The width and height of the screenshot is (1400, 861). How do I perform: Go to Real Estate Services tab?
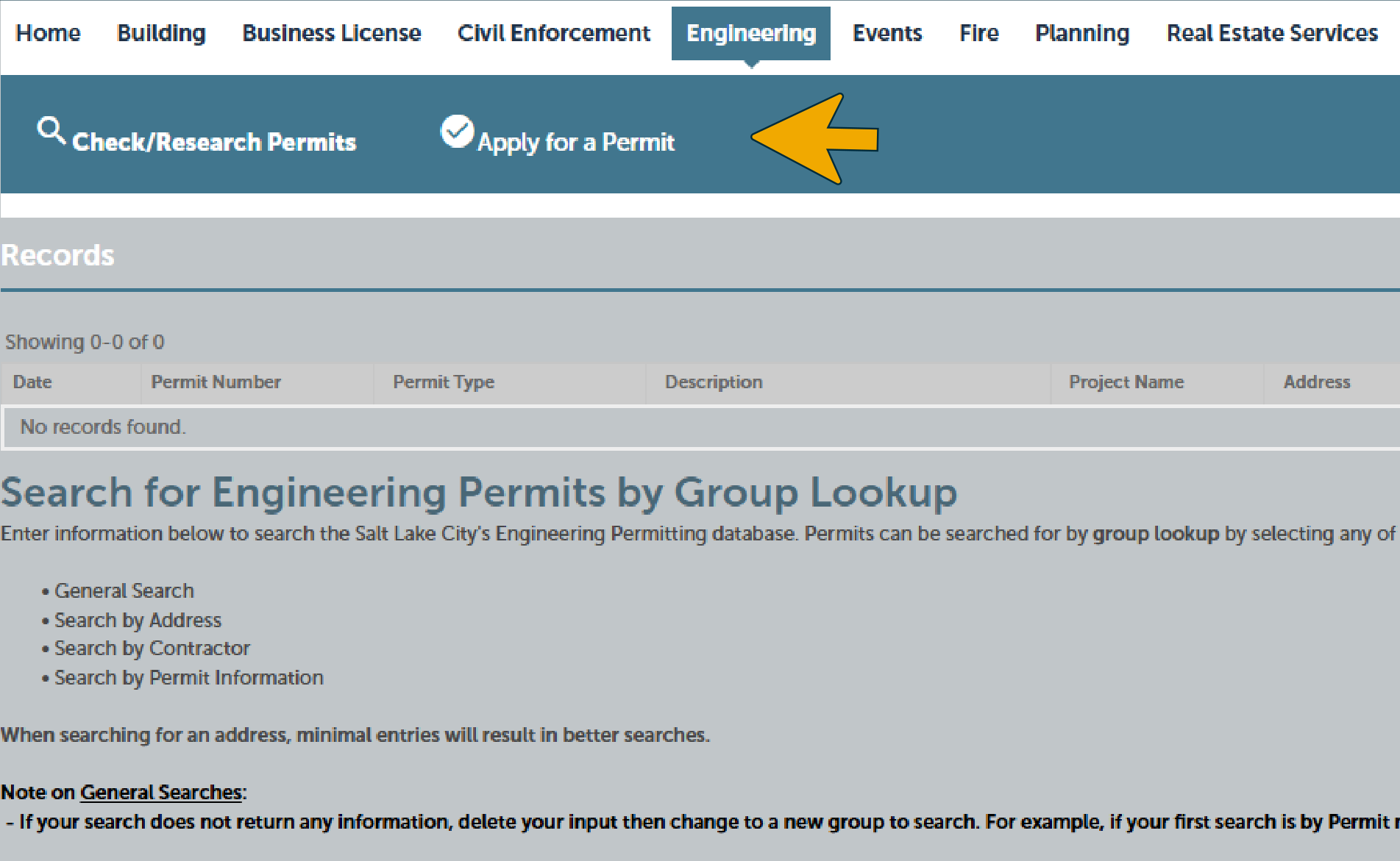coord(1273,33)
